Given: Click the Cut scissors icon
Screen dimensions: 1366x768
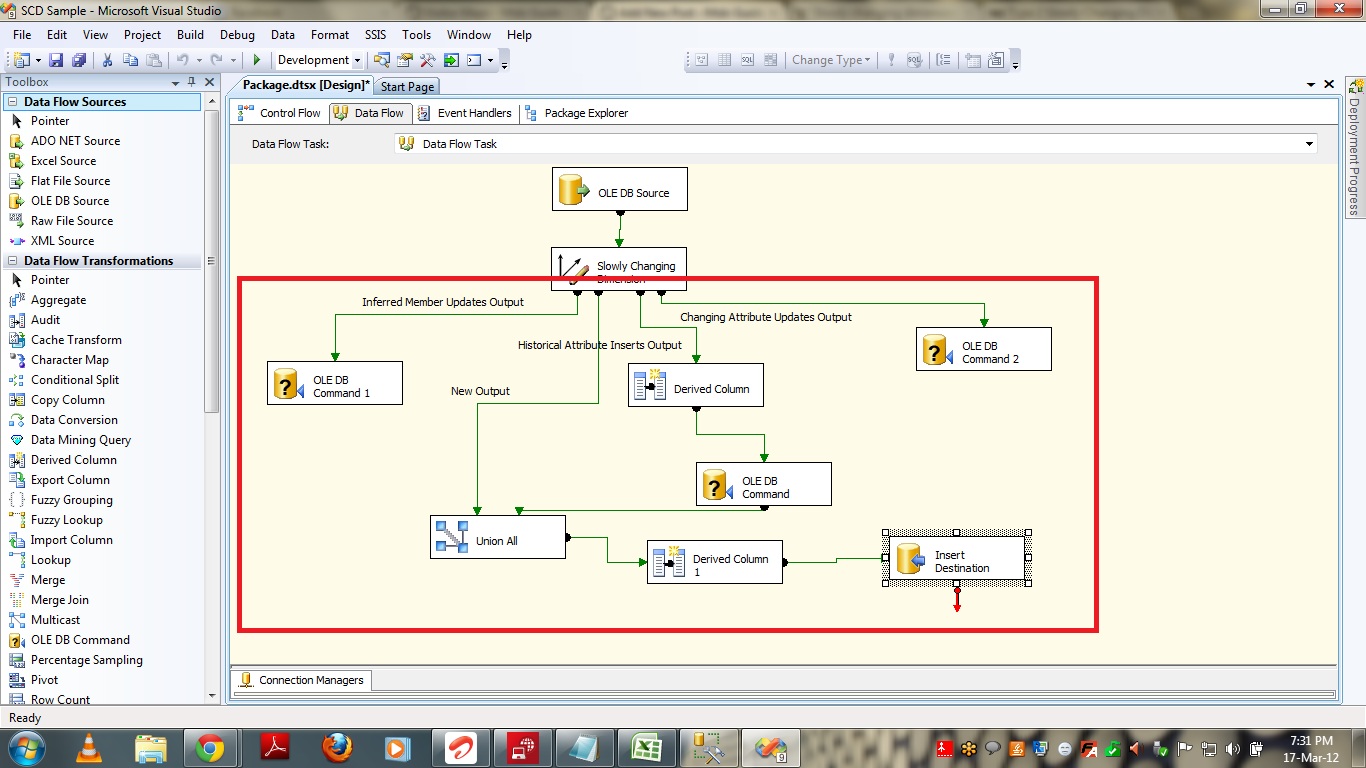Looking at the screenshot, I should click(x=107, y=60).
